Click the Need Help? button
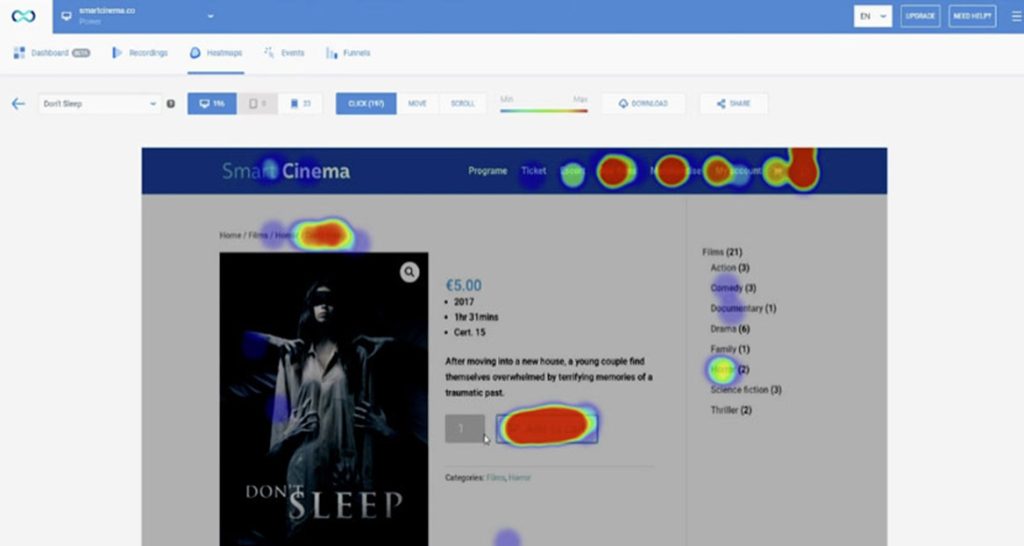This screenshot has height=546, width=1024. pyautogui.click(x=972, y=16)
